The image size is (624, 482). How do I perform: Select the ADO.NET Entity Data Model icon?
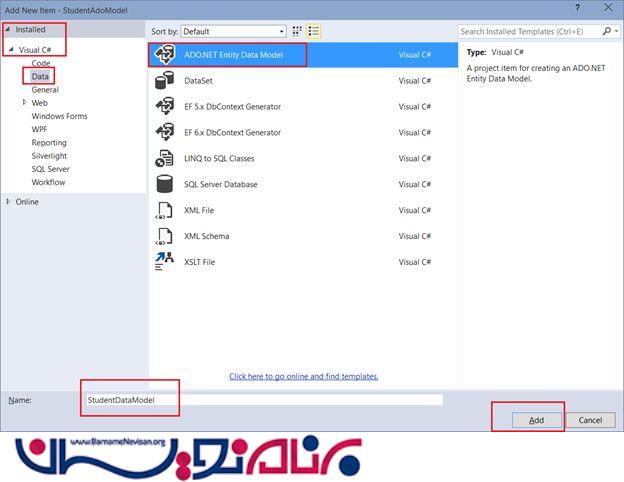166,55
